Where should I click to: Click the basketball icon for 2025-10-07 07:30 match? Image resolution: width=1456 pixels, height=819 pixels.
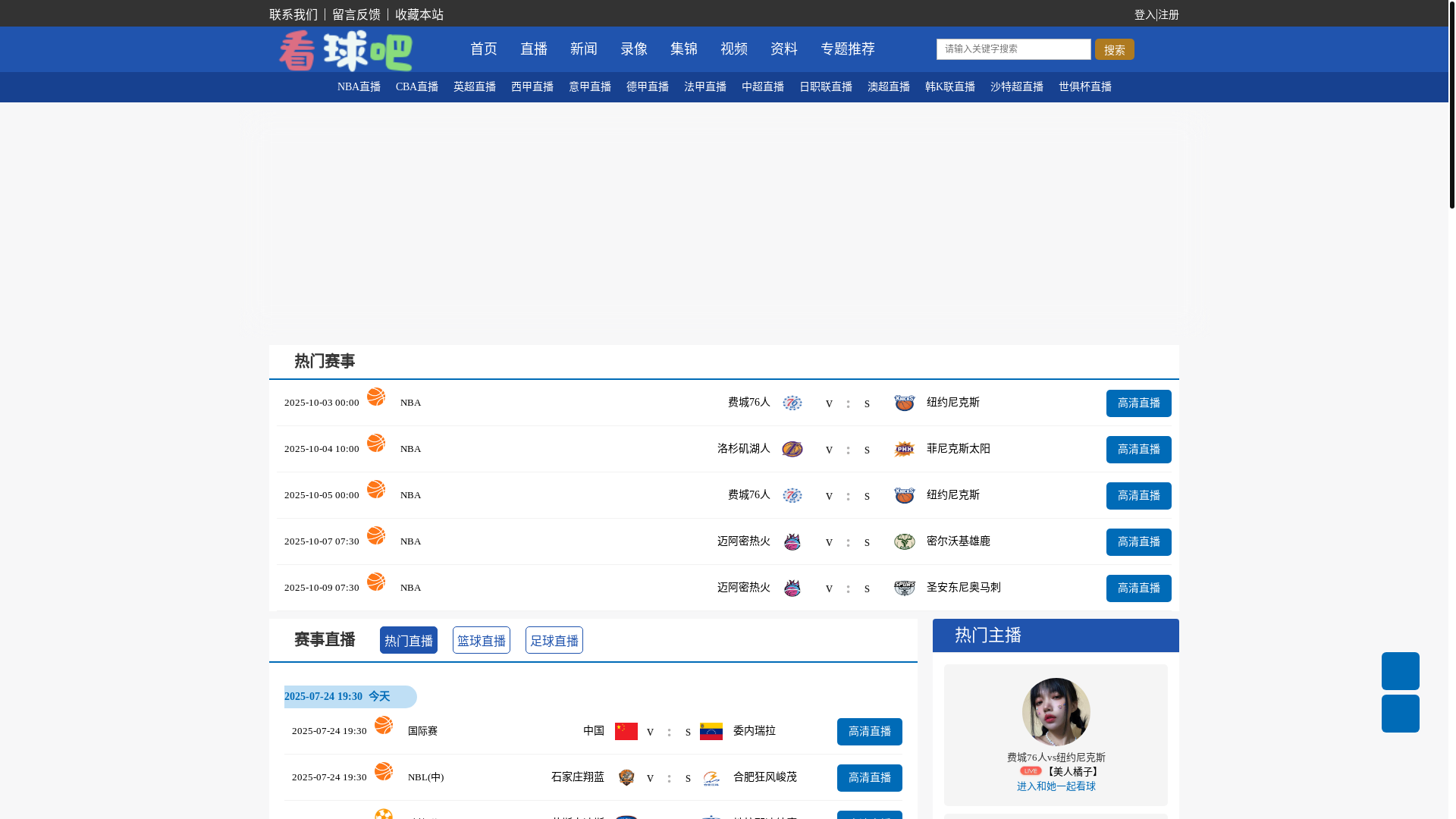(376, 535)
